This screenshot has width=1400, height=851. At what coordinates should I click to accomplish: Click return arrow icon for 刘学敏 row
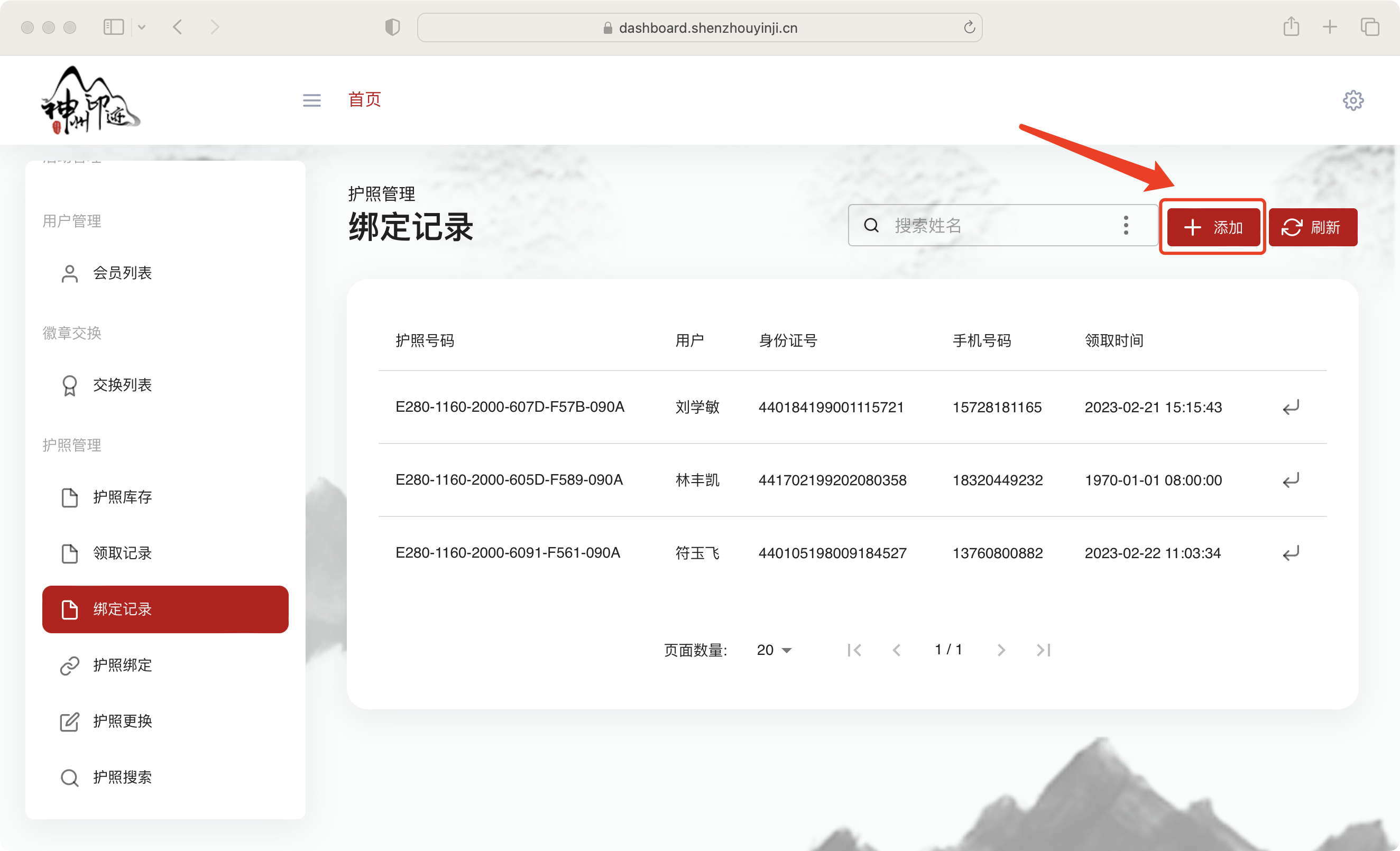click(1291, 408)
